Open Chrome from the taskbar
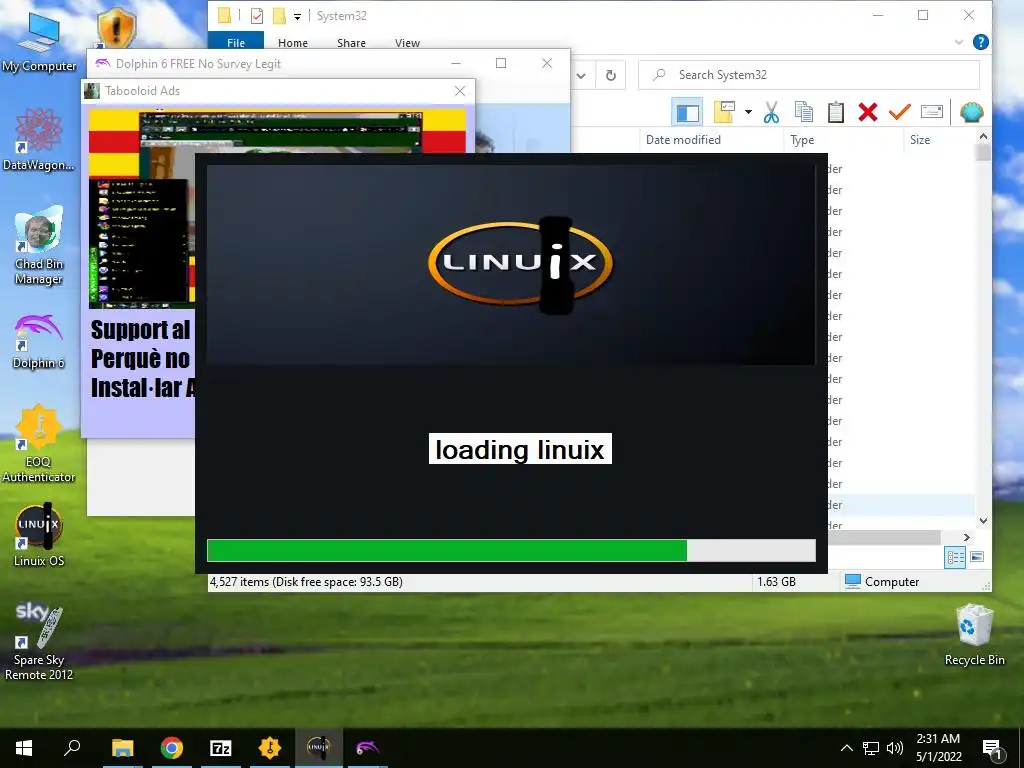The height and width of the screenshot is (768, 1024). coord(171,748)
